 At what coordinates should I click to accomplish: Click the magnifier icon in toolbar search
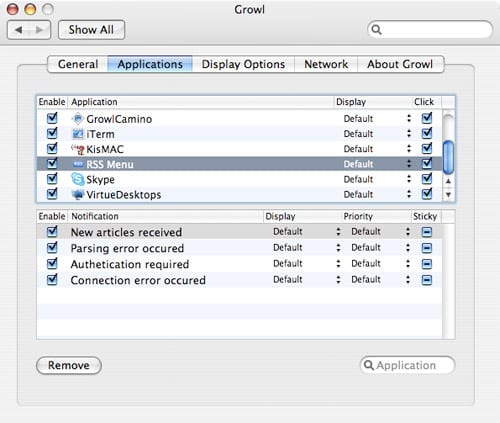tap(376, 30)
